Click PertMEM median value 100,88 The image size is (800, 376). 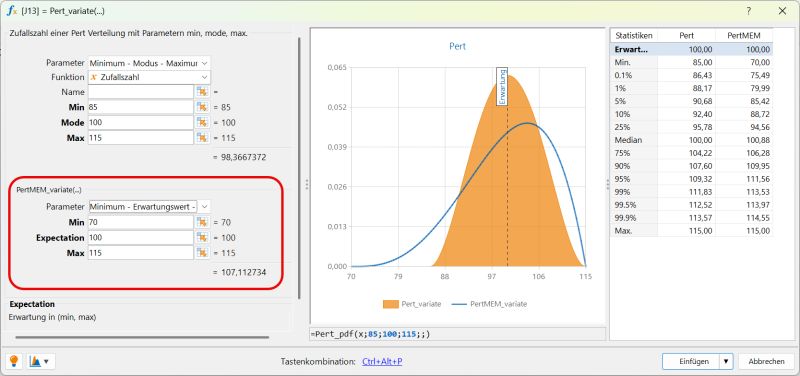coord(758,140)
